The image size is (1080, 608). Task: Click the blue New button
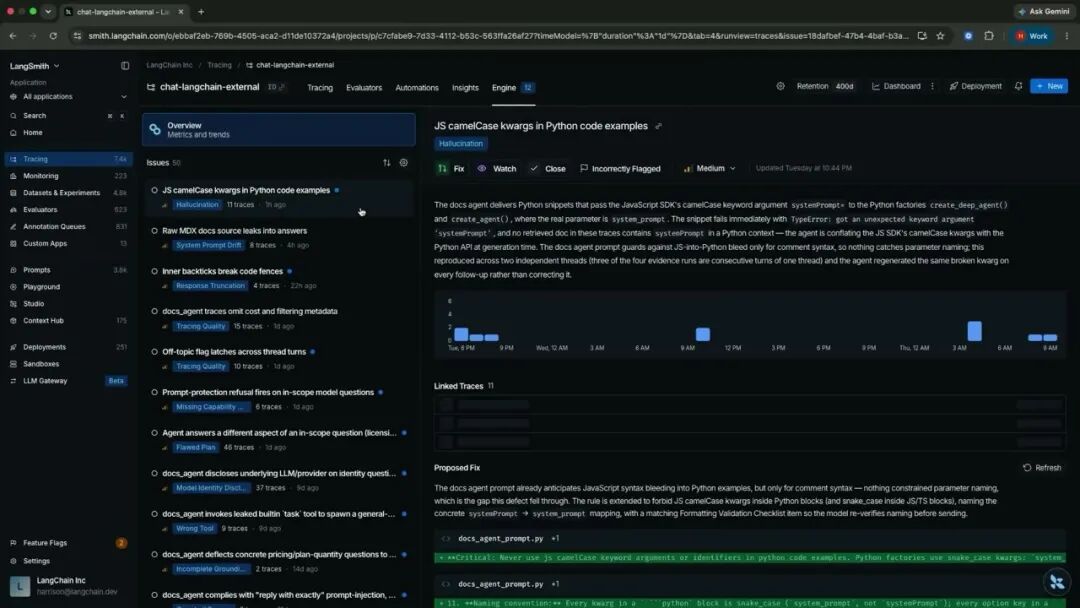point(1049,86)
